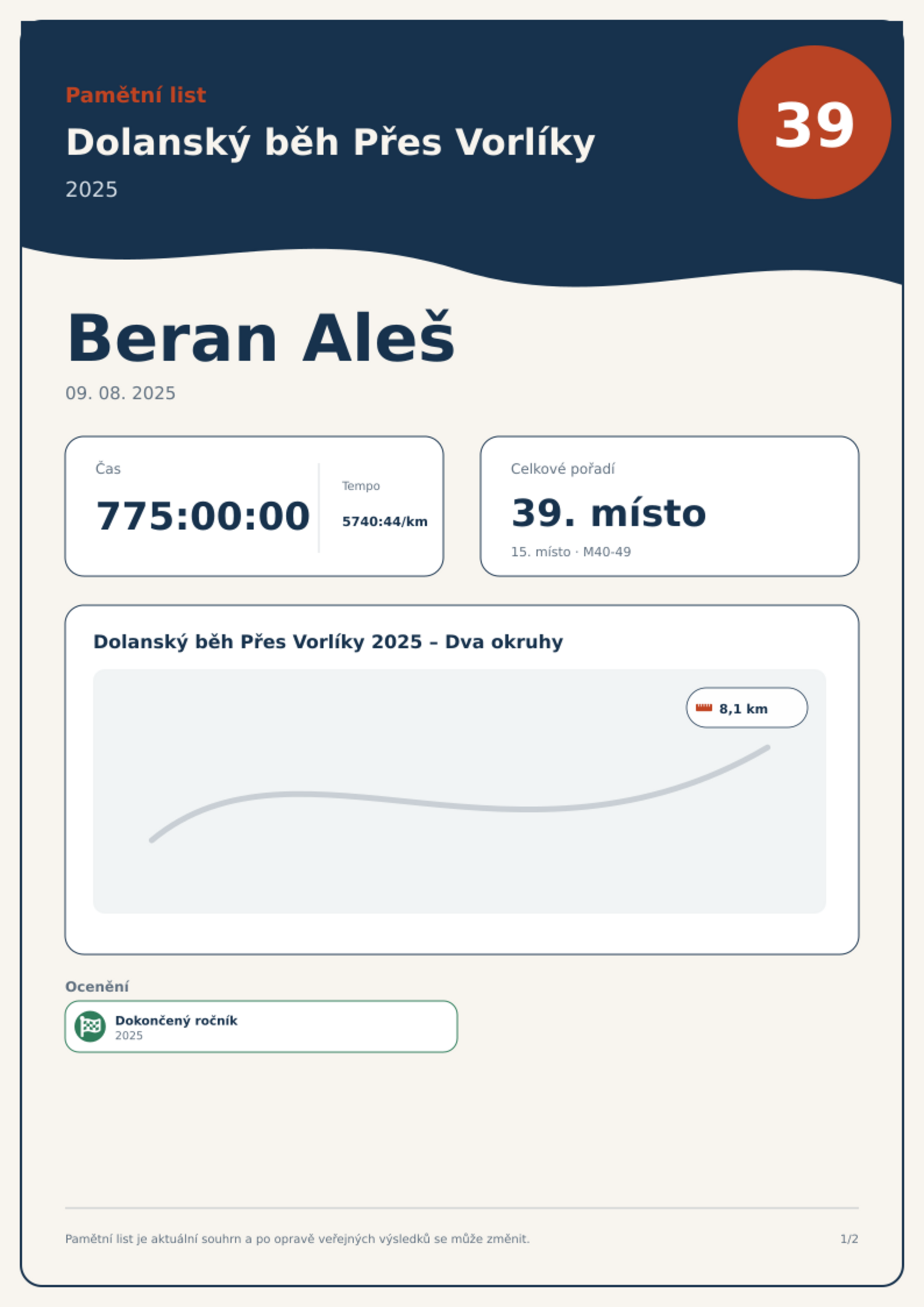Click the page indicator 1/2

coord(849,1239)
